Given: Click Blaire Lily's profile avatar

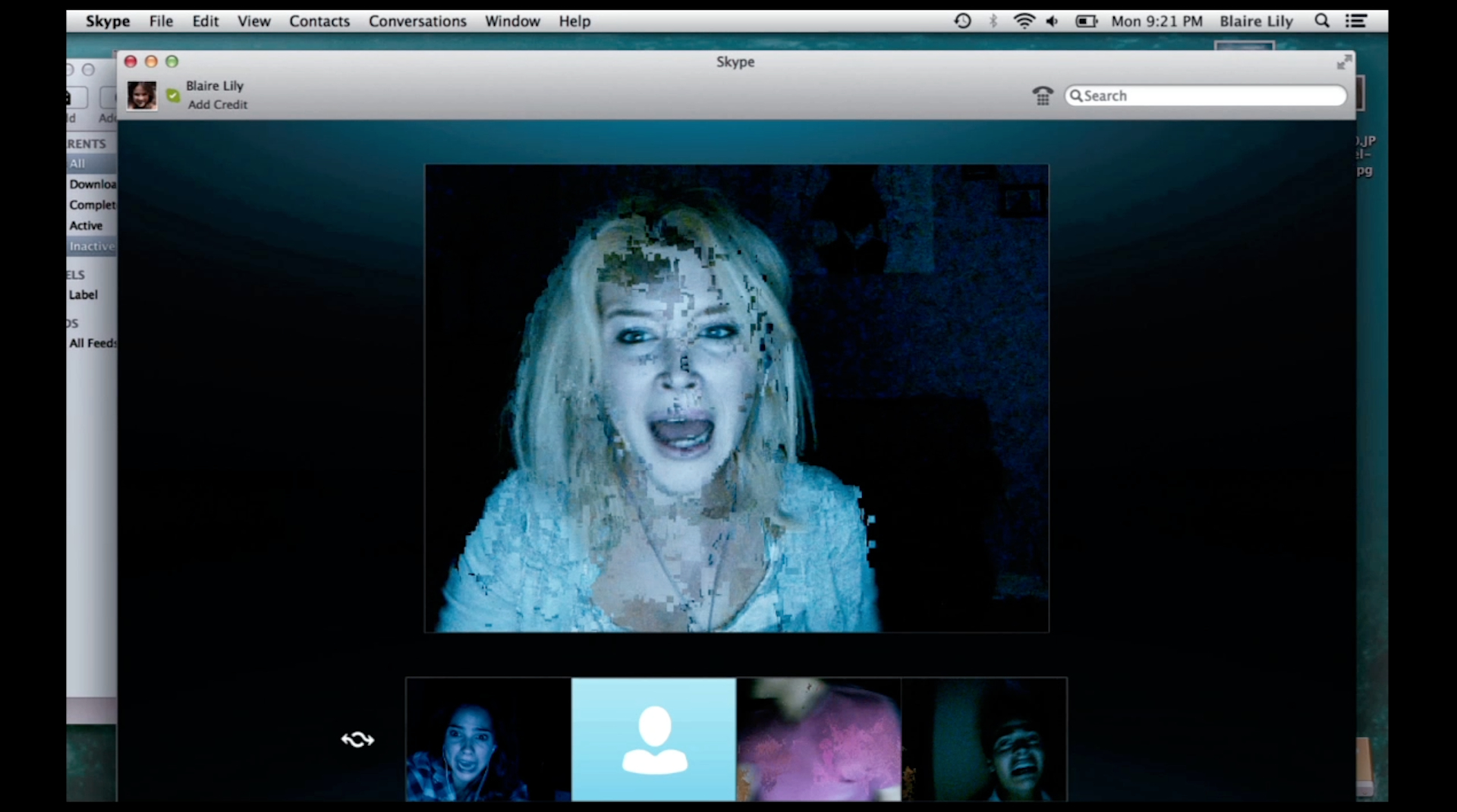Looking at the screenshot, I should [142, 96].
